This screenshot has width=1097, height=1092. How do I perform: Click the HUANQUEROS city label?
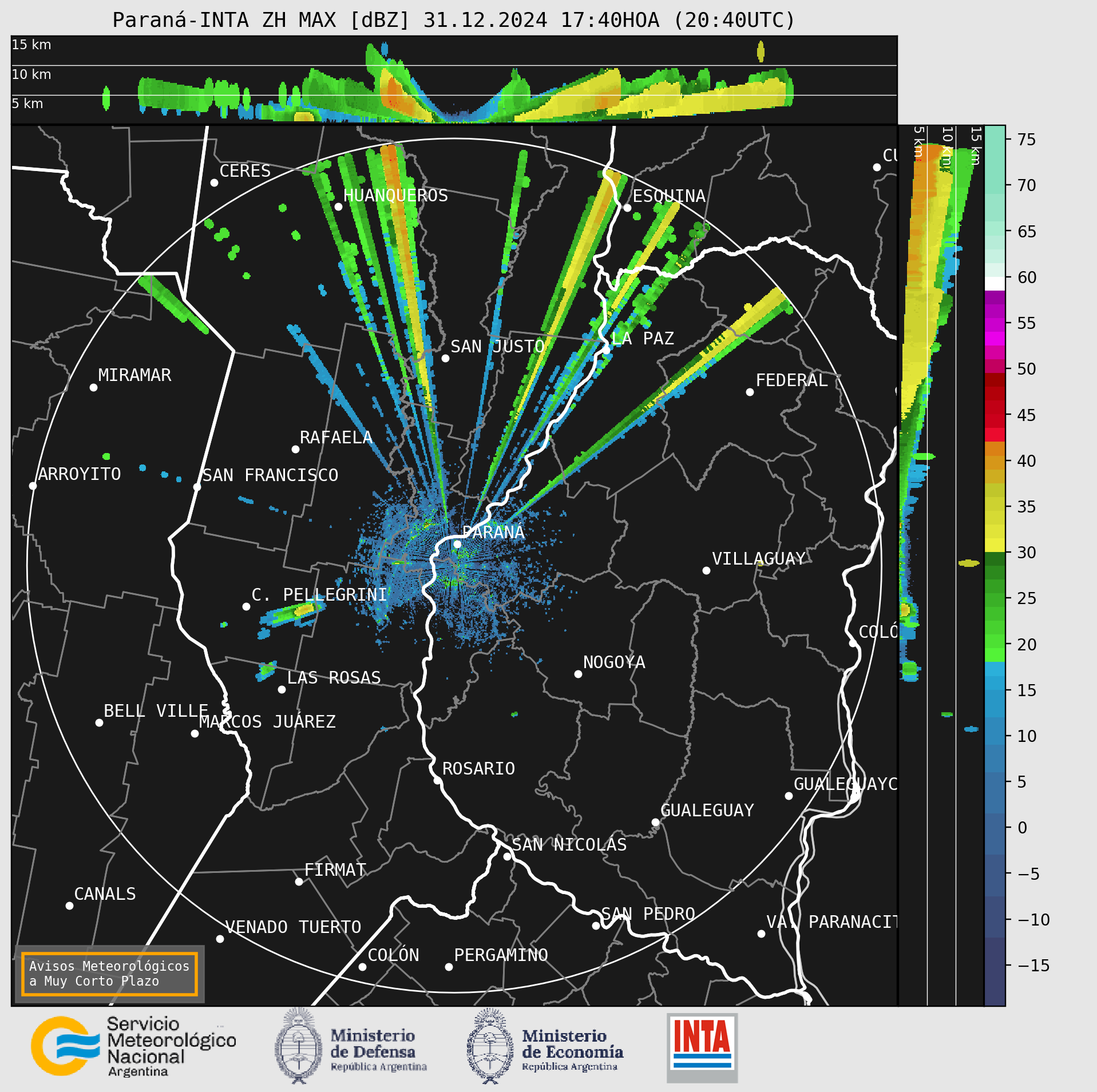click(395, 195)
